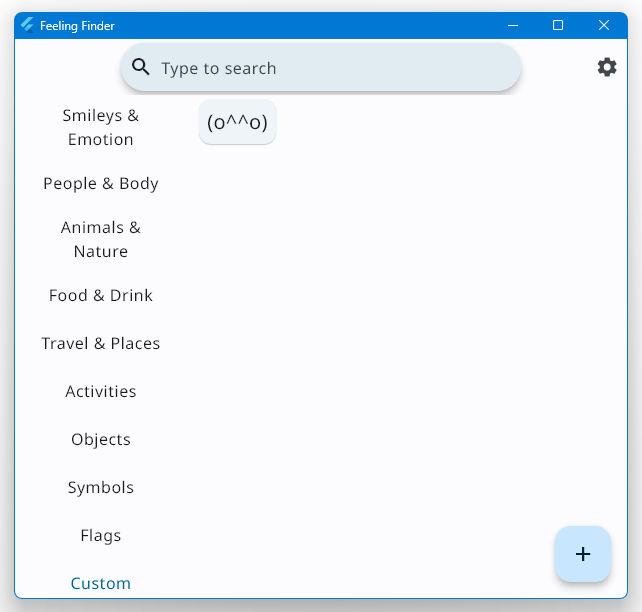Maximize the Feeling Finder window
The image size is (642, 612).
(558, 25)
